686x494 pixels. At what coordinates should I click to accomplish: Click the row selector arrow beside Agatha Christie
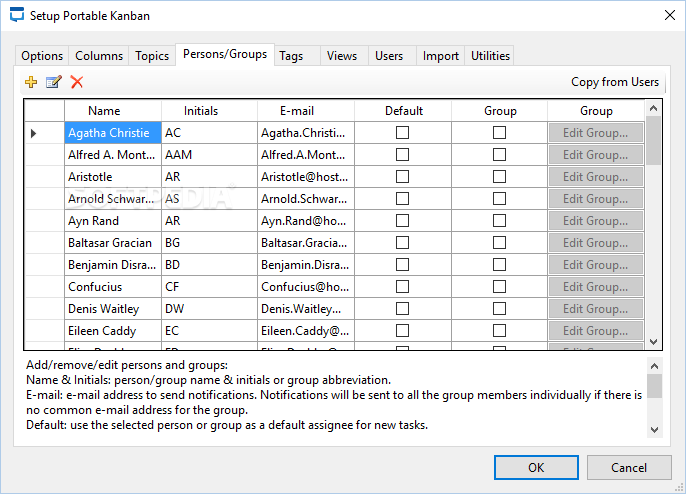pyautogui.click(x=34, y=133)
